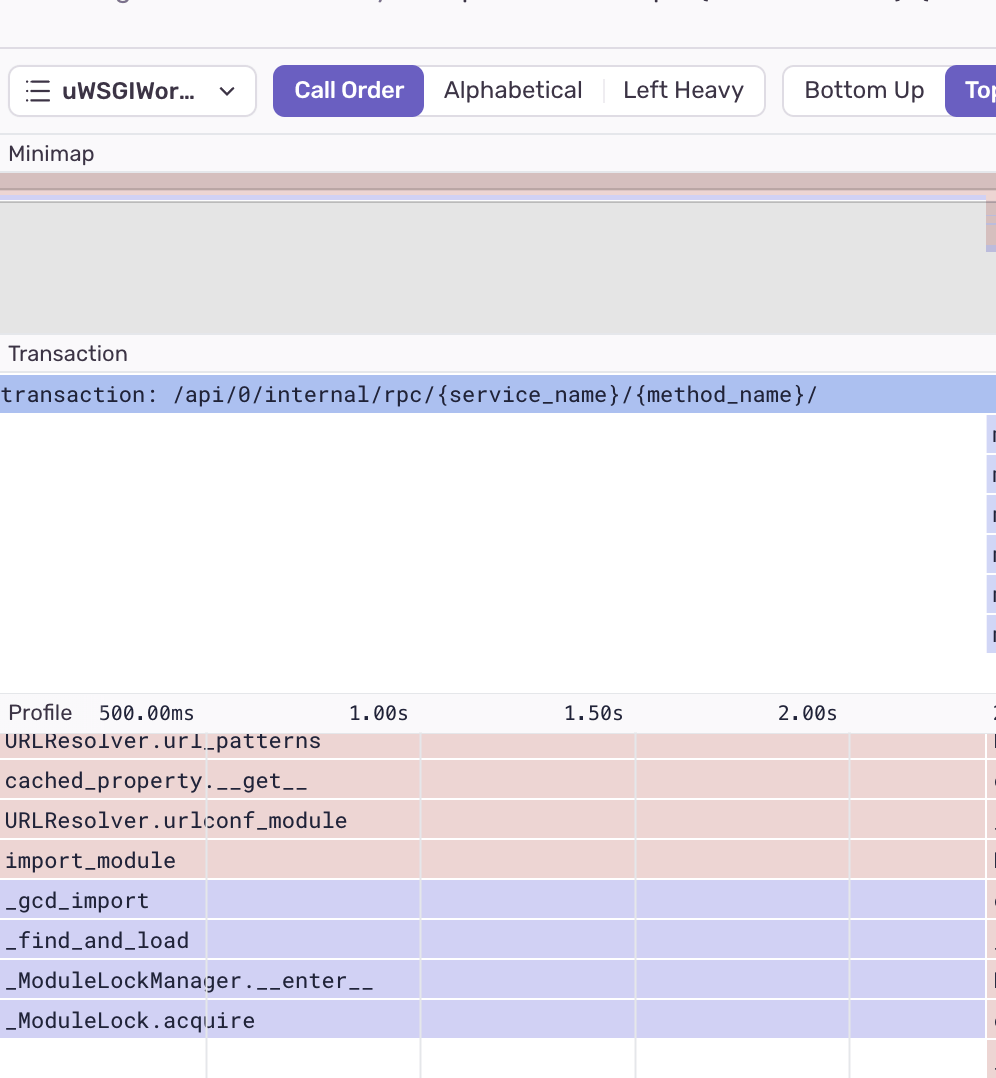The width and height of the screenshot is (996, 1078).
Task: Click the 2.00s mark on Profile timeline
Action: coord(807,713)
